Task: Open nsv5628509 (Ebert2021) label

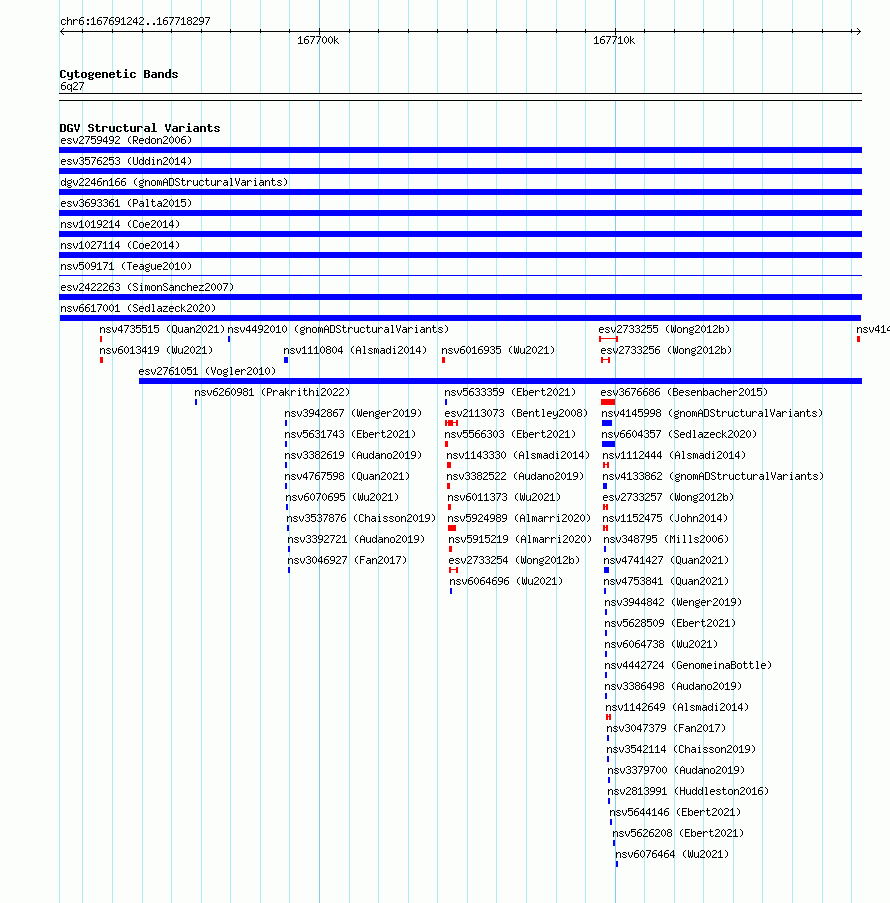Action: point(671,624)
